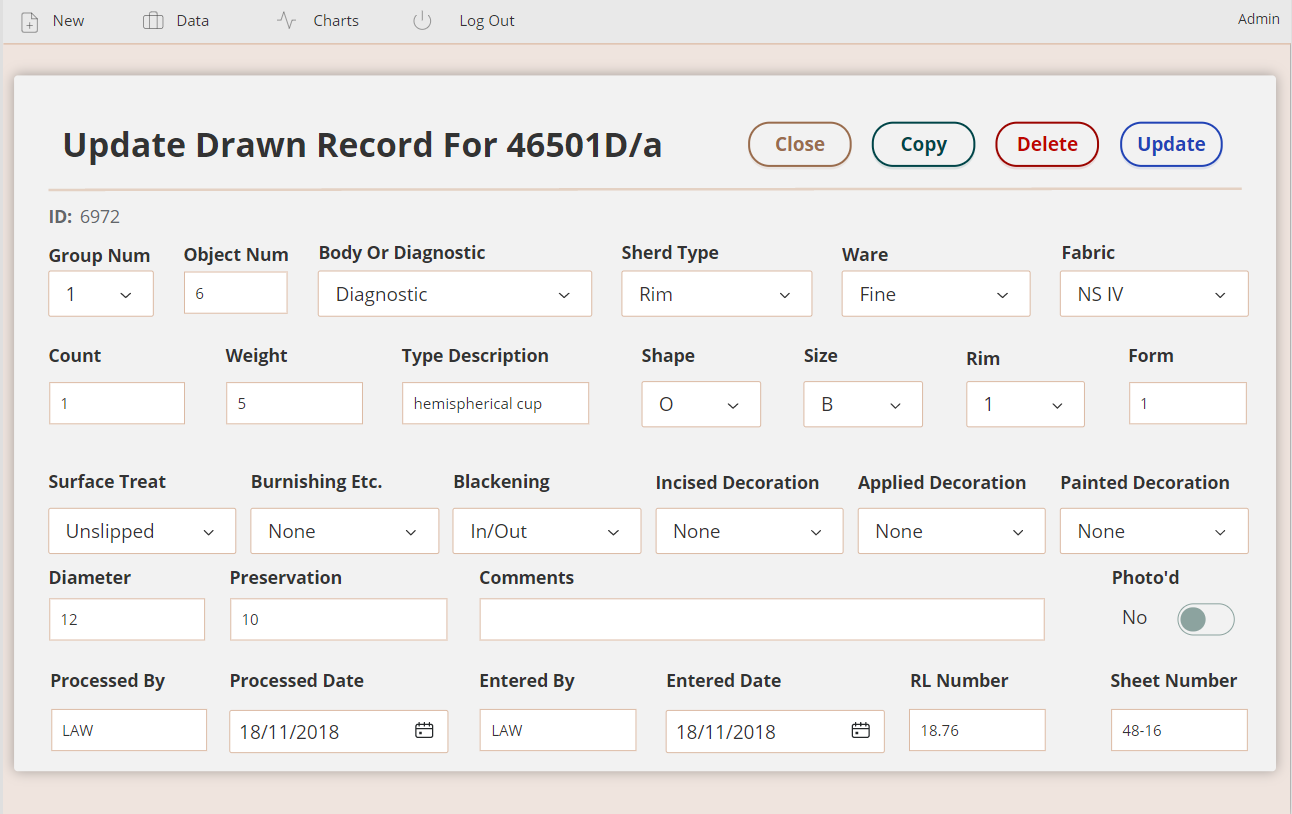Click the New record plus icon
The width and height of the screenshot is (1292, 814).
click(30, 21)
